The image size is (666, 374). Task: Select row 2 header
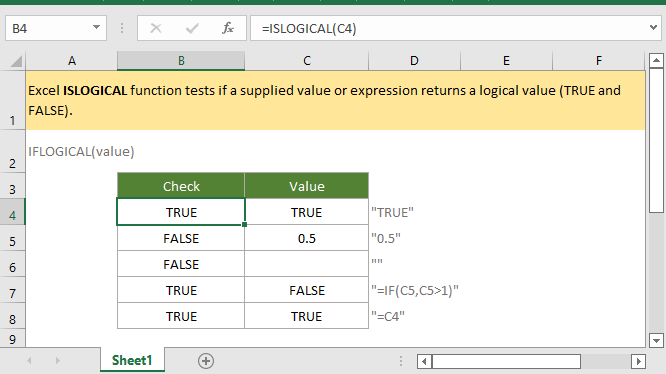pos(13,151)
